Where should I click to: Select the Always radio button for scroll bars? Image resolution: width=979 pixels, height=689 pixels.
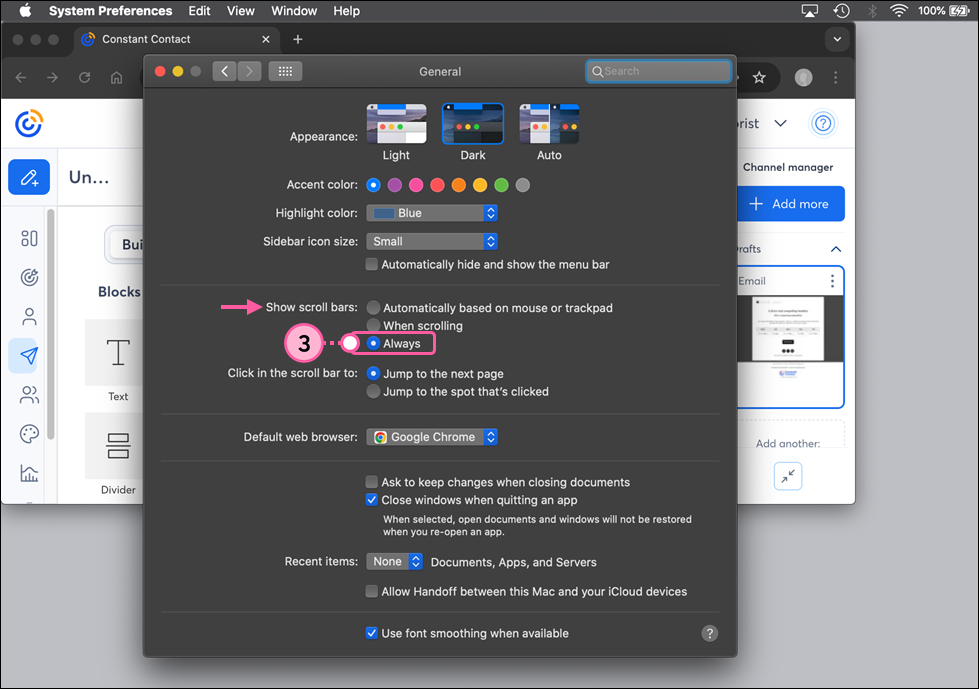tap(372, 343)
